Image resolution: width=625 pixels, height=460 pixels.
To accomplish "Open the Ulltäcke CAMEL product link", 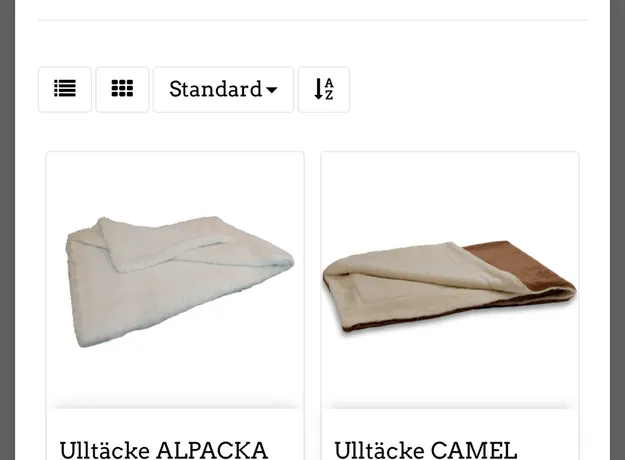I will coord(426,450).
